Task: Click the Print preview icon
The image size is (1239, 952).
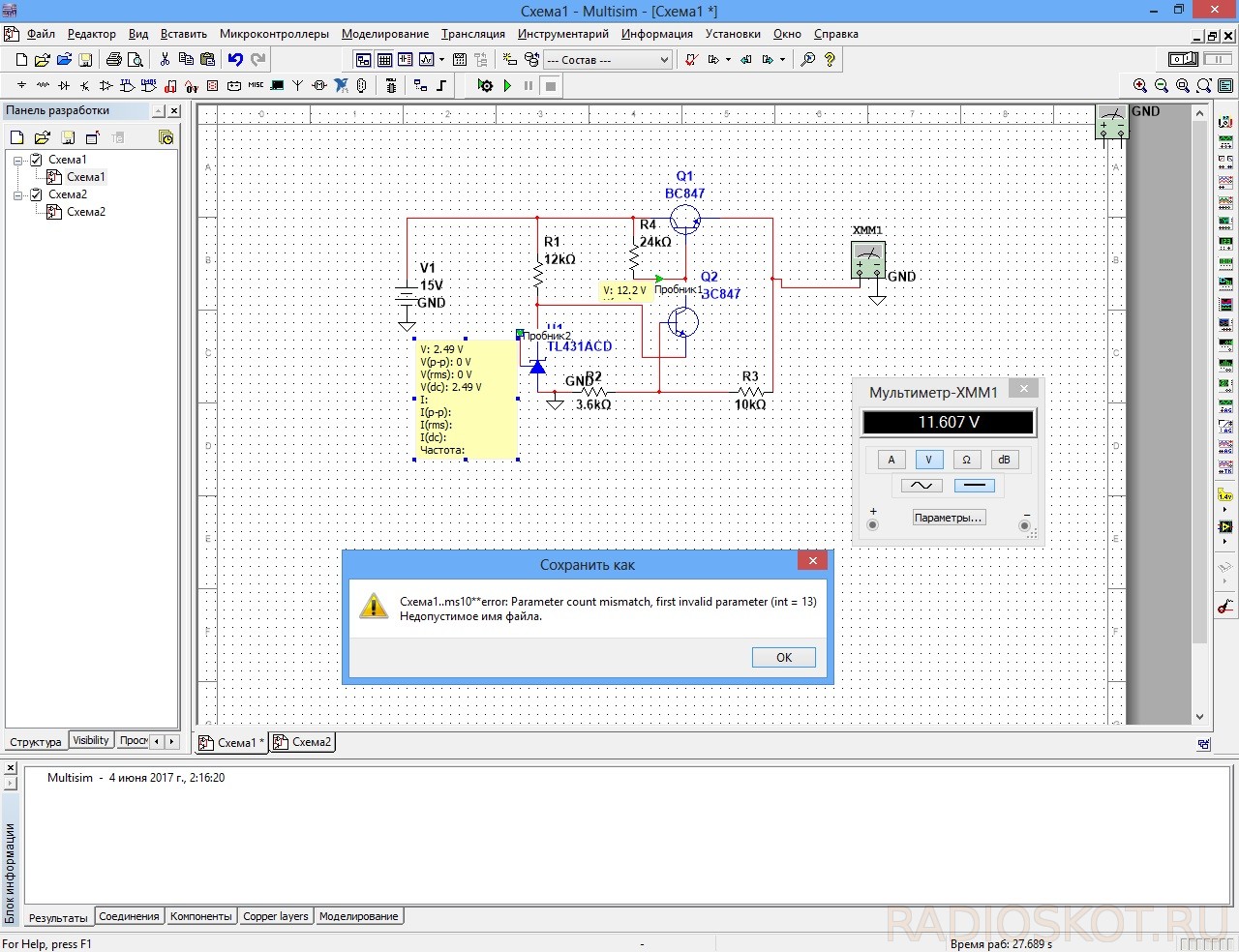Action: tap(136, 60)
